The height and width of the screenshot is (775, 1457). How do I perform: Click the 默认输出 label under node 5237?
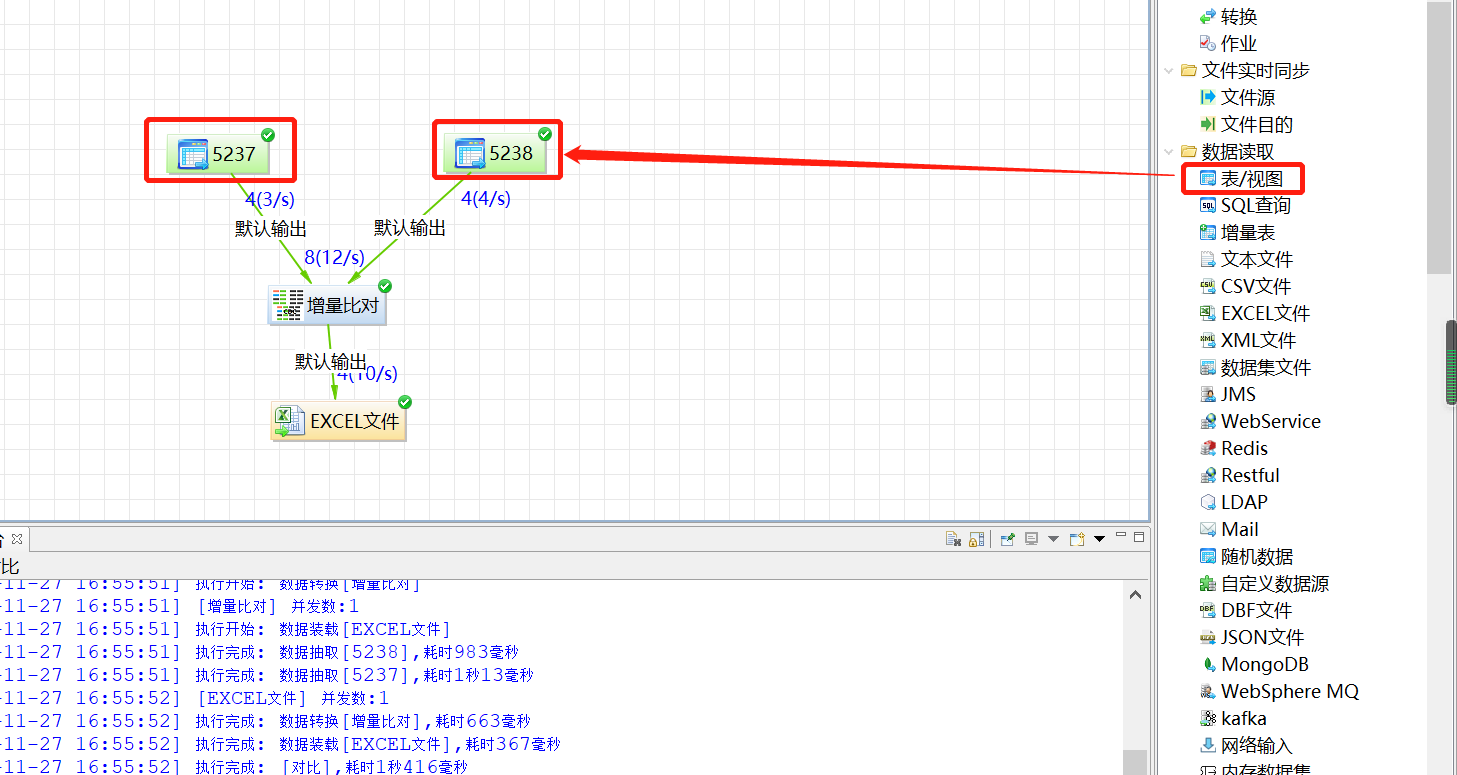coord(271,229)
